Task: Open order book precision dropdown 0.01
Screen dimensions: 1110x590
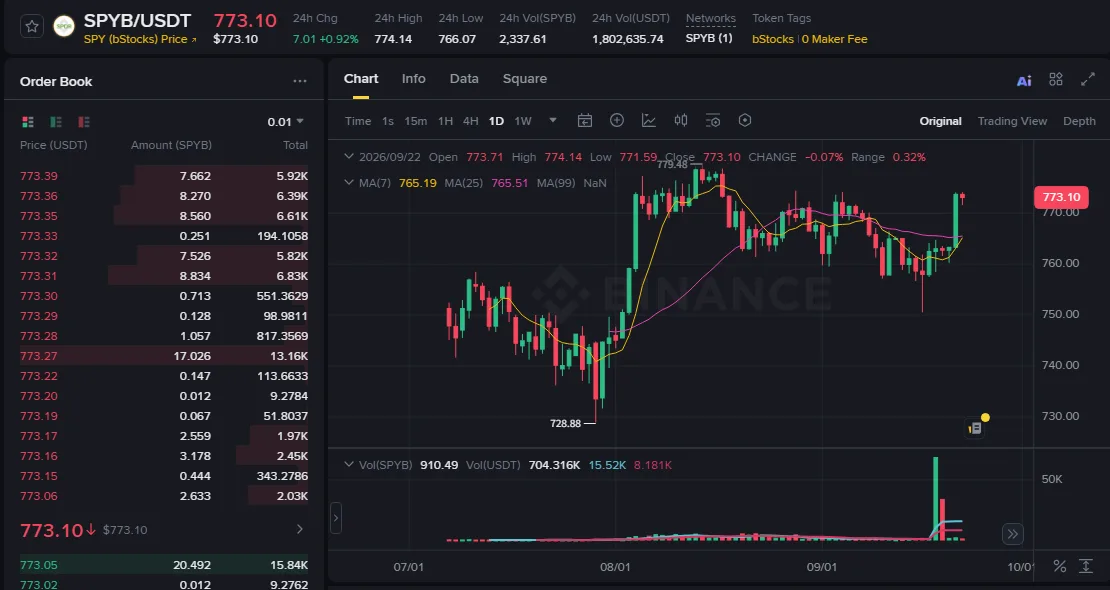Action: tap(285, 122)
